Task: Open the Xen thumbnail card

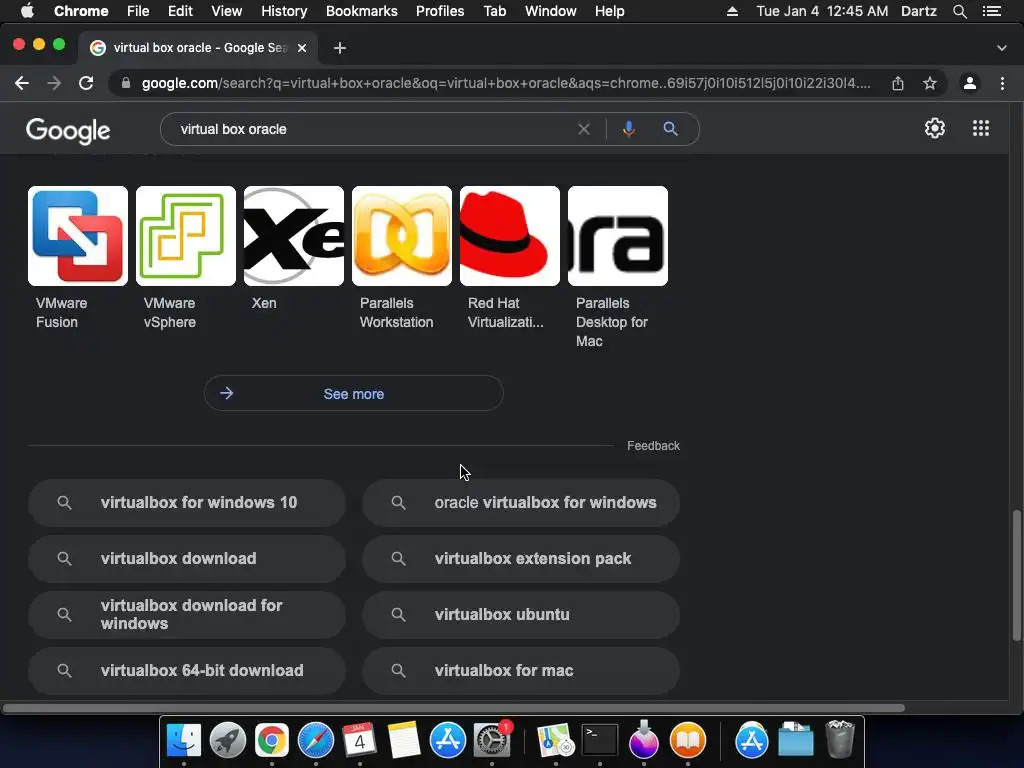Action: tap(294, 236)
